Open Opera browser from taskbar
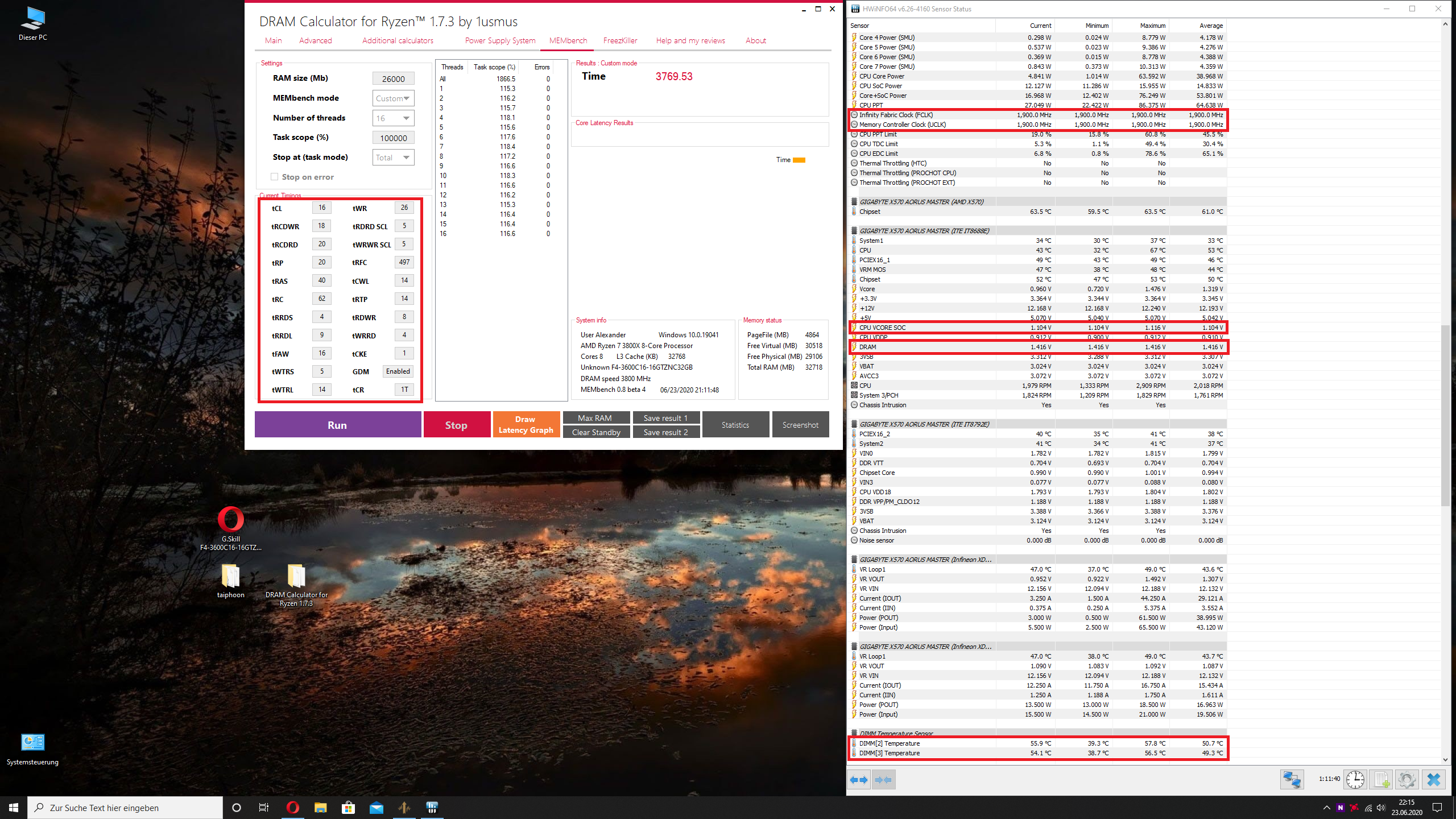The width and height of the screenshot is (1456, 819). (292, 808)
